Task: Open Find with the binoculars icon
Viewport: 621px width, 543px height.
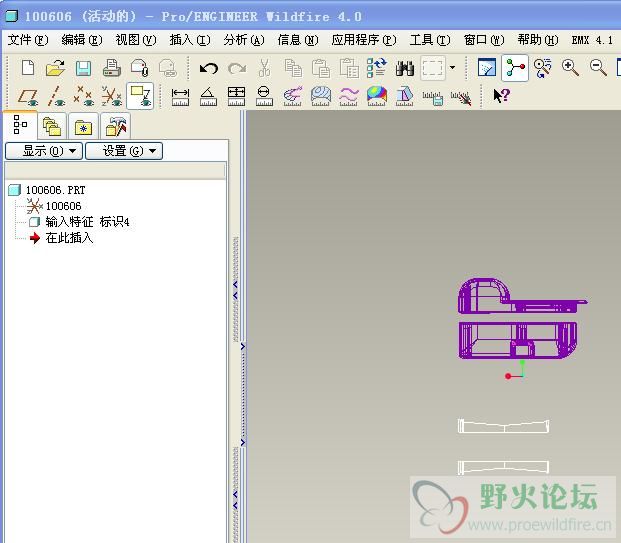Action: pyautogui.click(x=405, y=69)
